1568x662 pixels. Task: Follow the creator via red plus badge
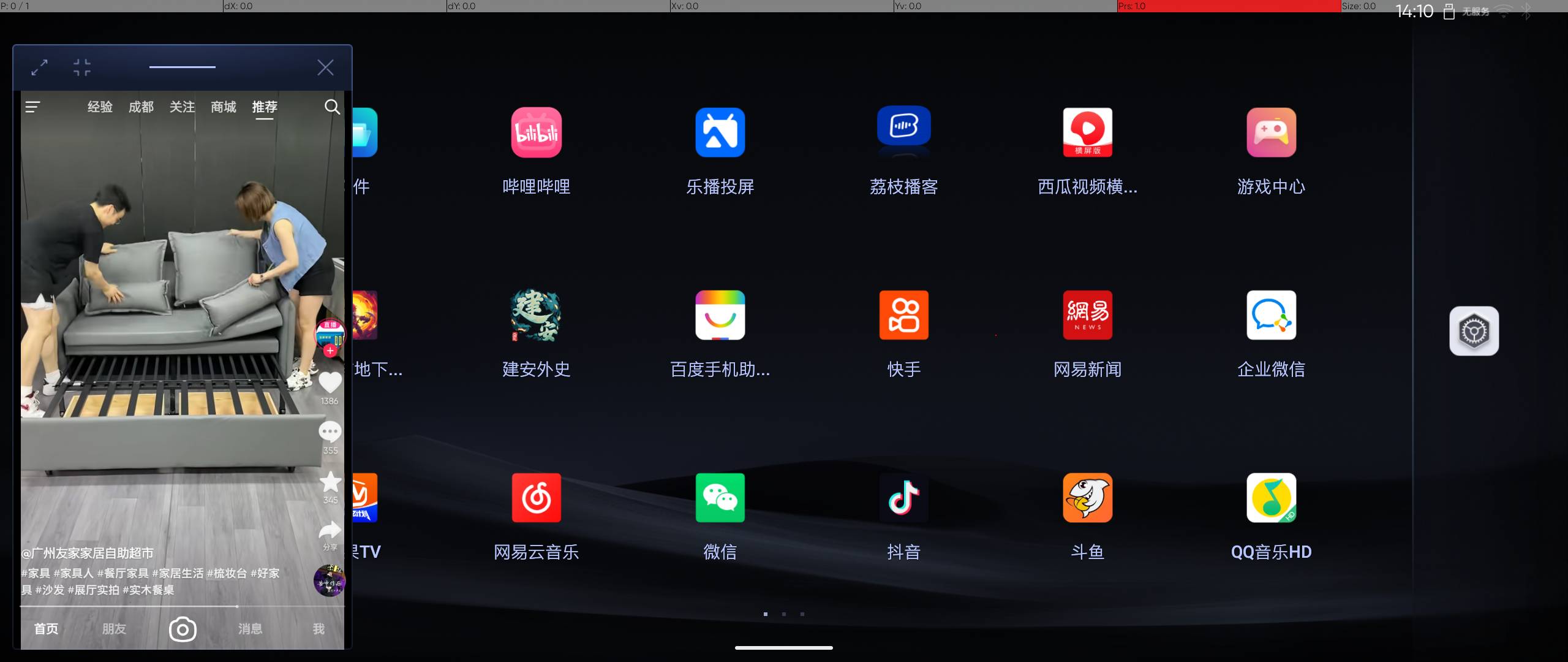(x=330, y=351)
